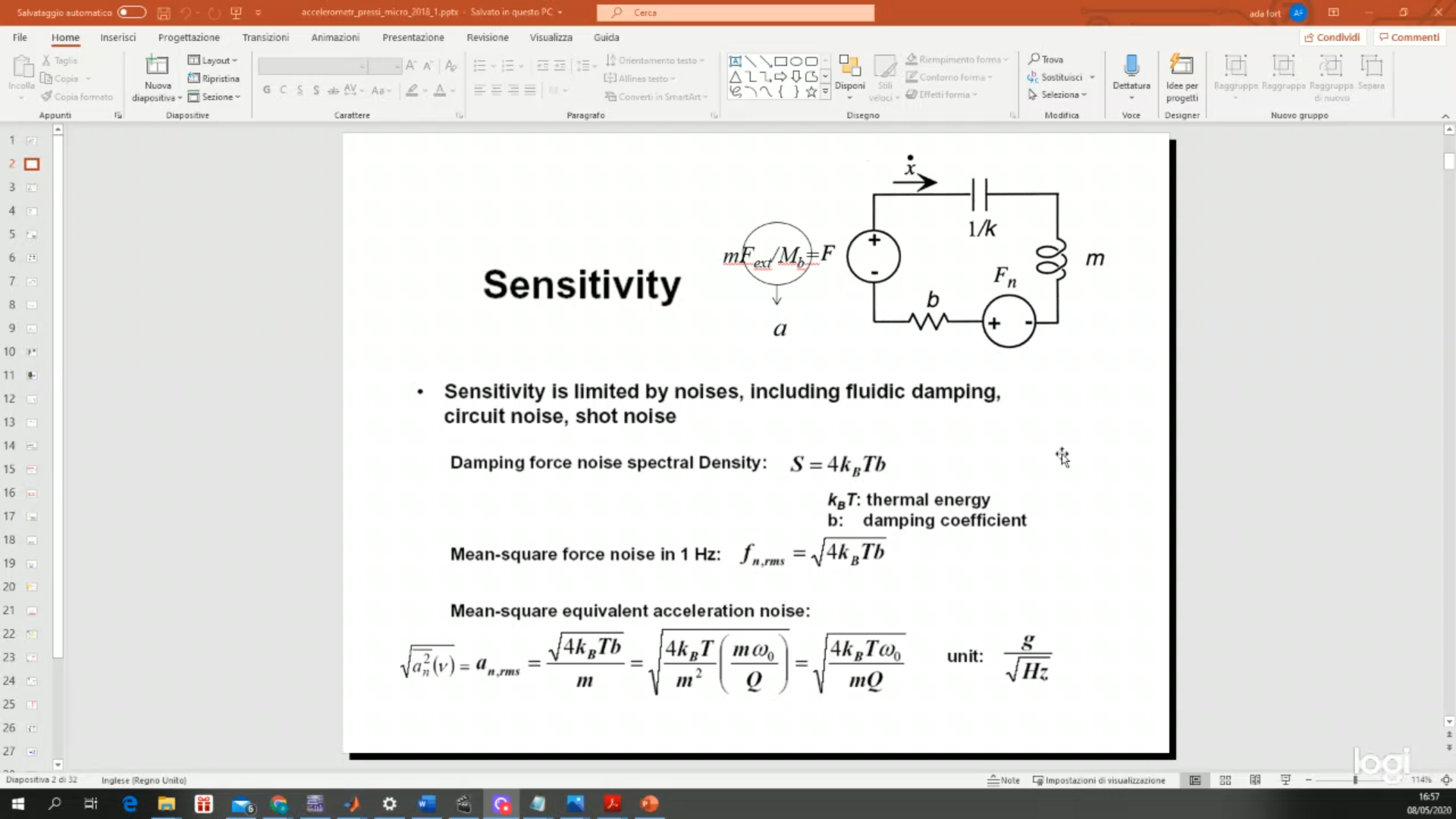Open the Sezione dropdown
The image size is (1456, 819).
[x=215, y=96]
